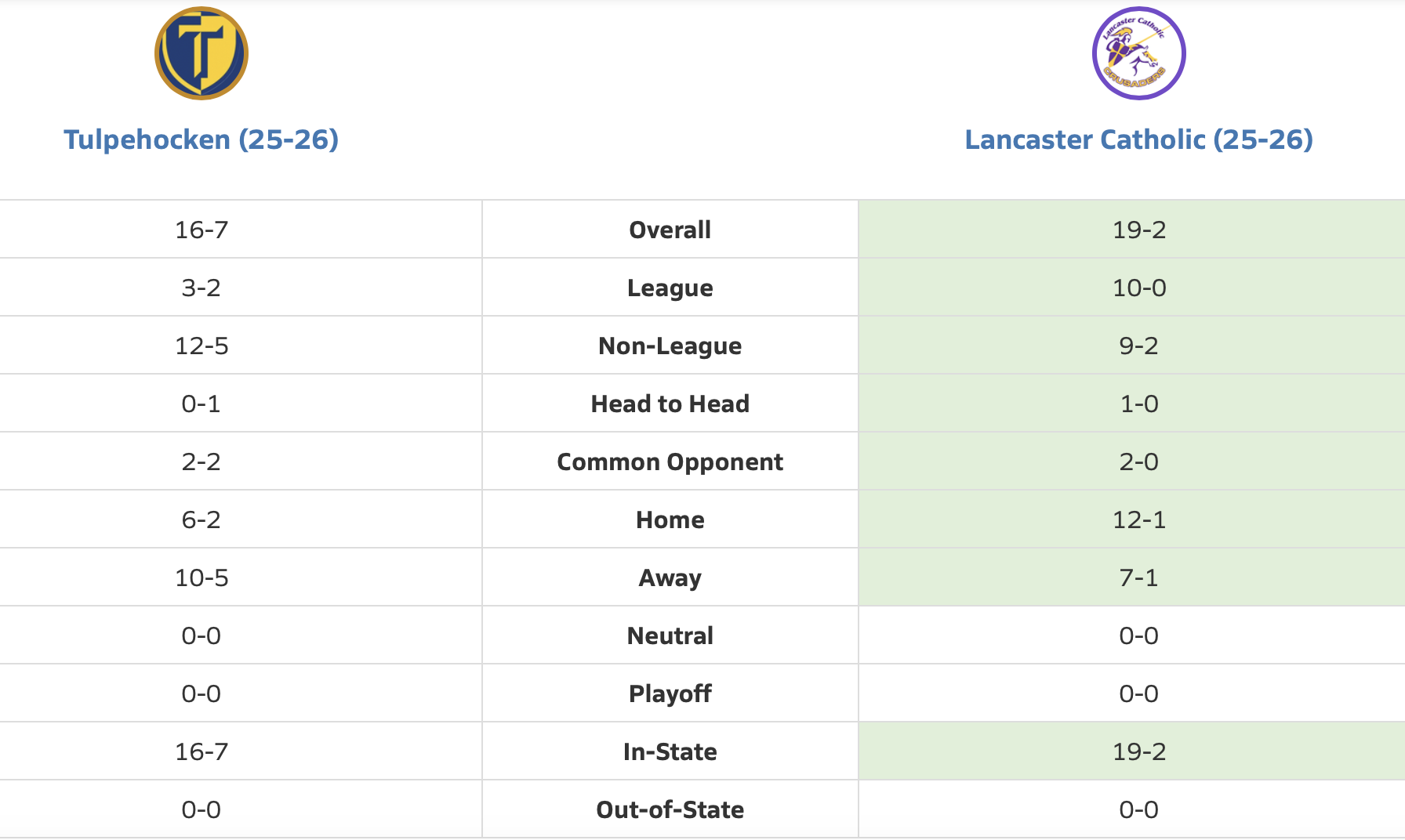Click Tulpehocken's 10-5 away record

coord(201,577)
